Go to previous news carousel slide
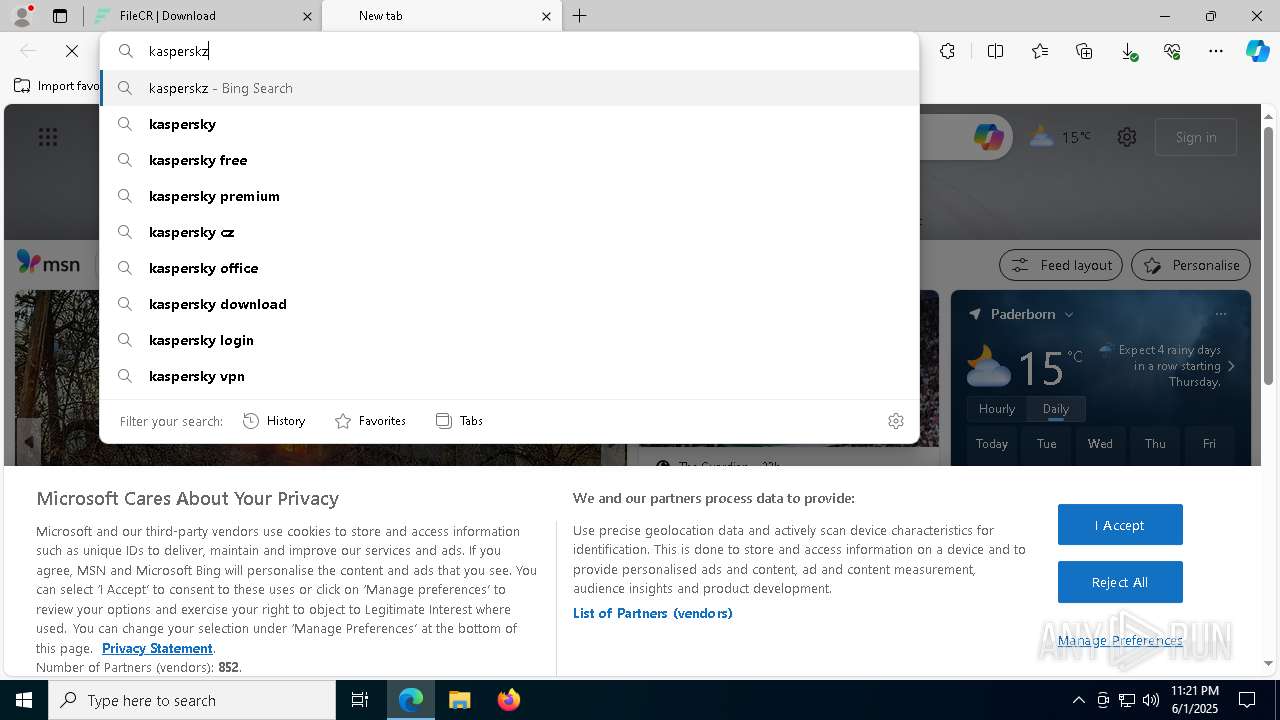The height and width of the screenshot is (720, 1280). click(29, 441)
